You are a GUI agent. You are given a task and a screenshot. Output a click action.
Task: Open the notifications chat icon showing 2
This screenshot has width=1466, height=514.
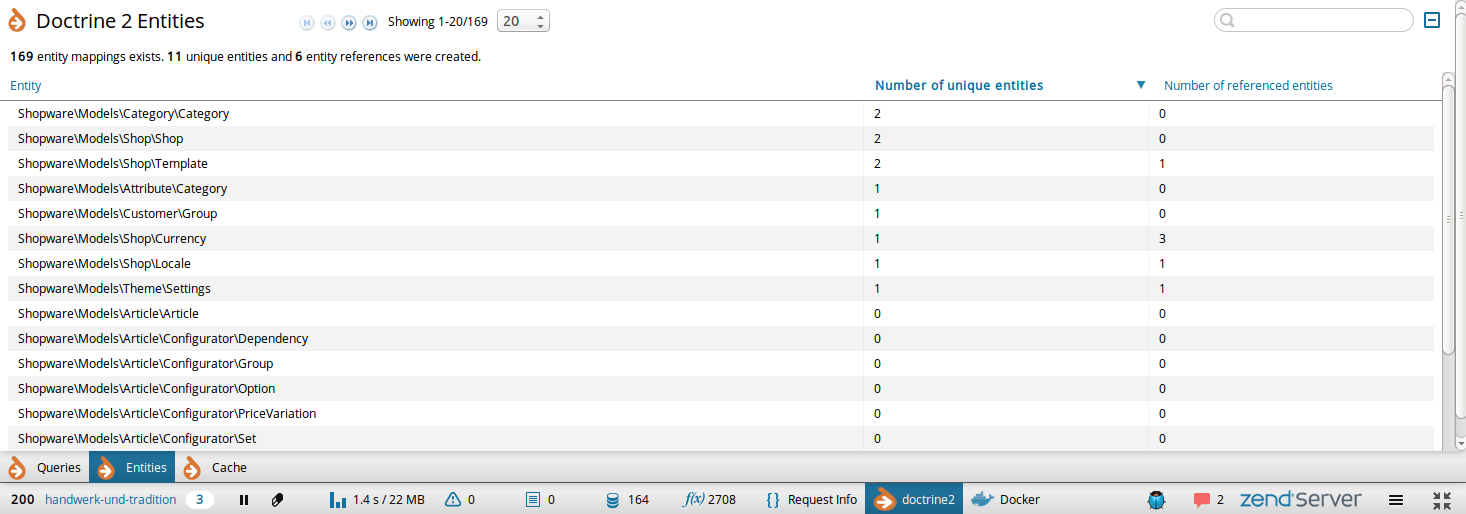(1208, 500)
